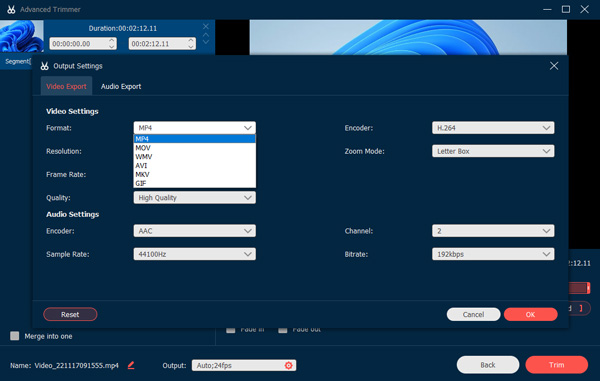Switch to the Audio Export tab
Viewport: 600px width, 381px height.
click(121, 86)
